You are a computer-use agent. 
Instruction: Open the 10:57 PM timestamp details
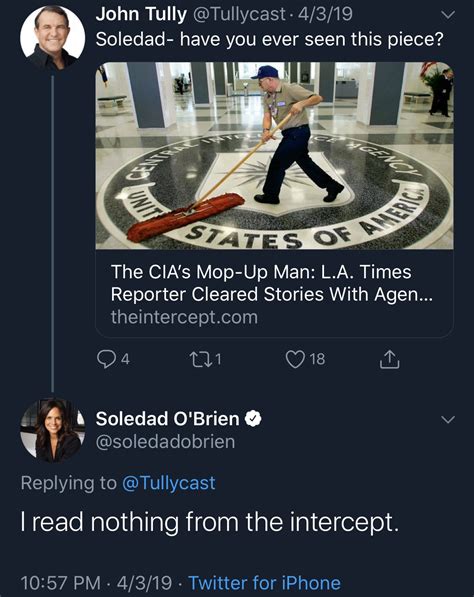tap(61, 583)
